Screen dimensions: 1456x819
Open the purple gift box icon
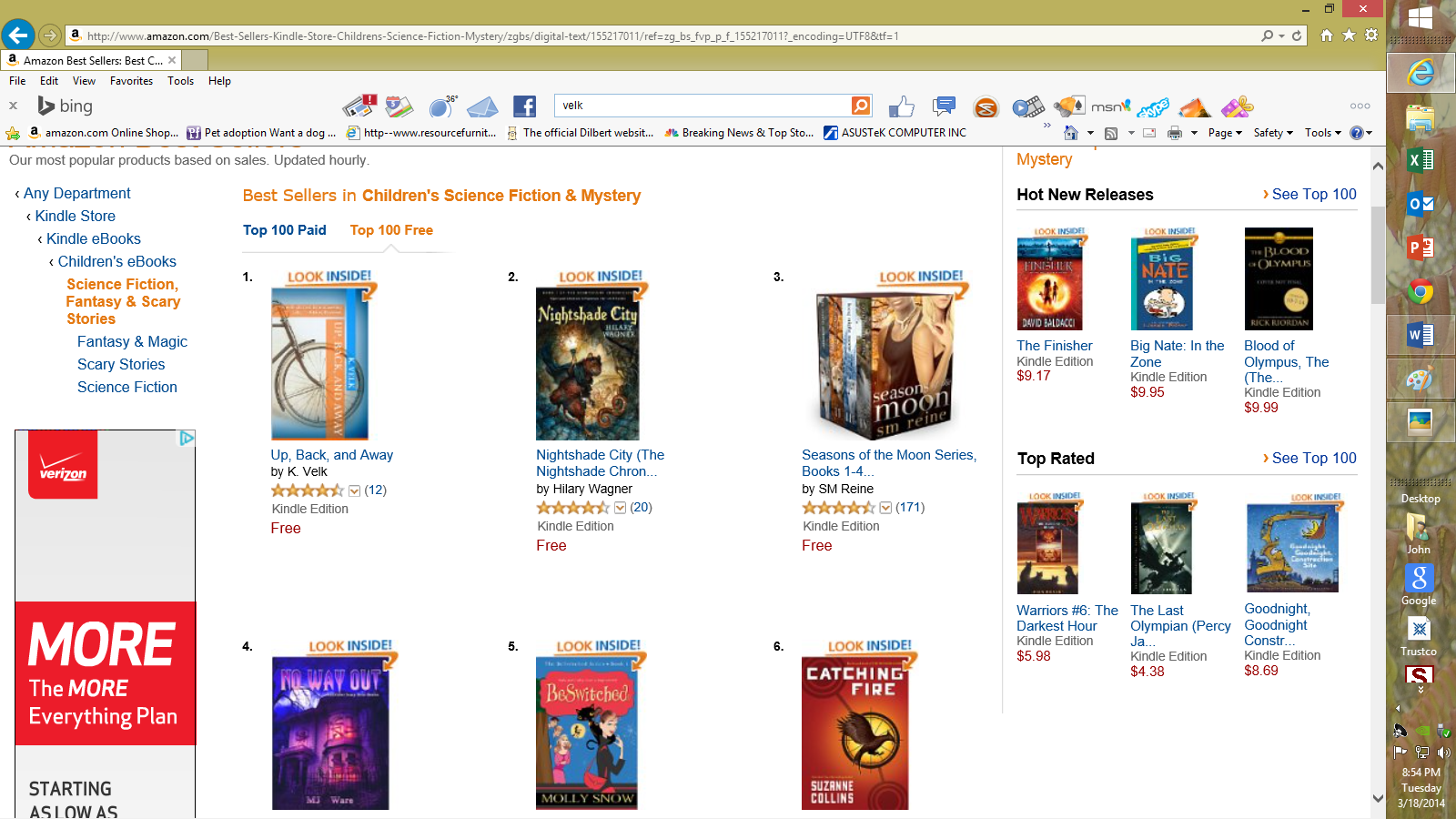click(1237, 106)
